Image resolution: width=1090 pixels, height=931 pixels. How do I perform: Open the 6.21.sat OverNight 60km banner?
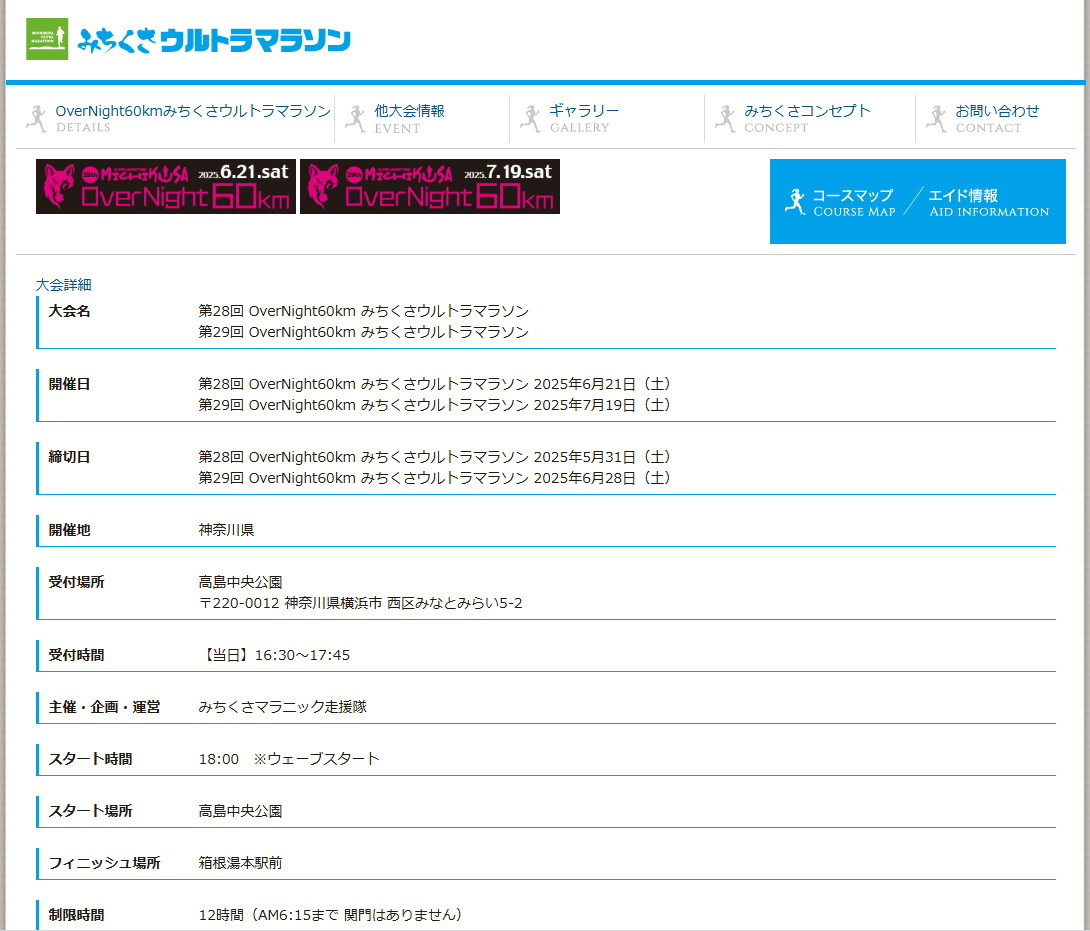pyautogui.click(x=165, y=186)
